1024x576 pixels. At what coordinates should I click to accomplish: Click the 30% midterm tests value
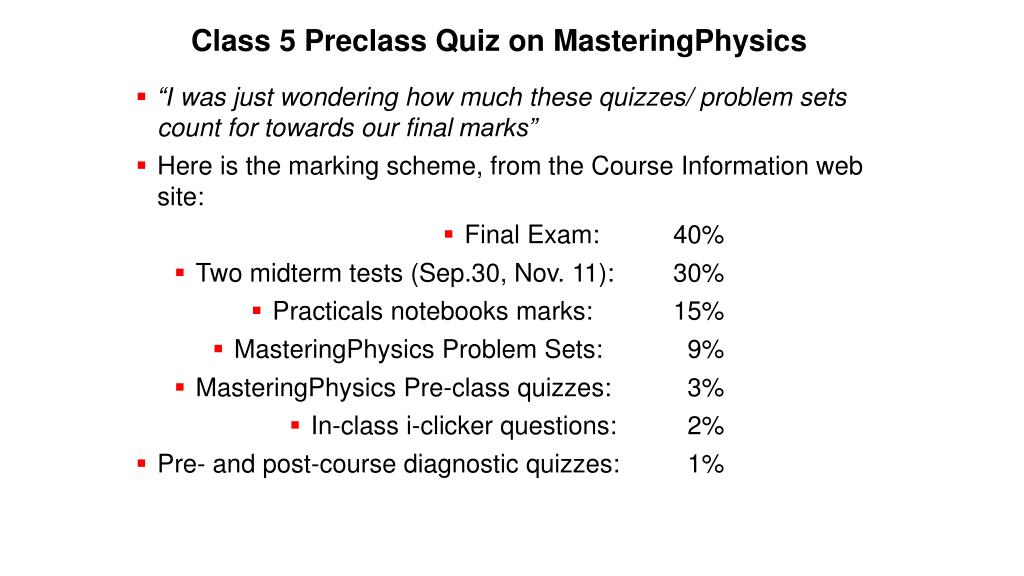(x=698, y=273)
